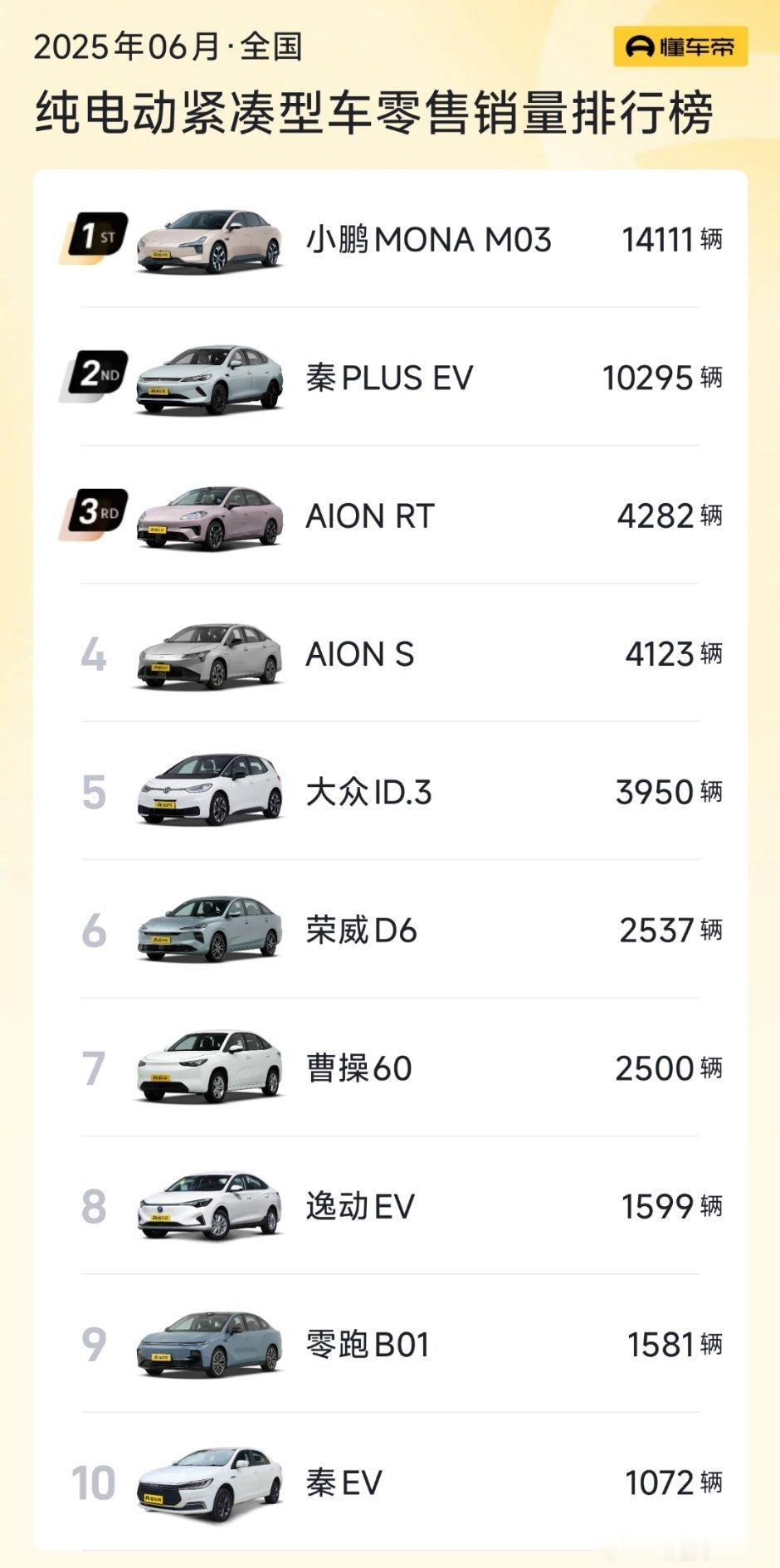Tap the 10295 辆 sales figure
Viewport: 780px width, 1568px height.
pyautogui.click(x=662, y=378)
